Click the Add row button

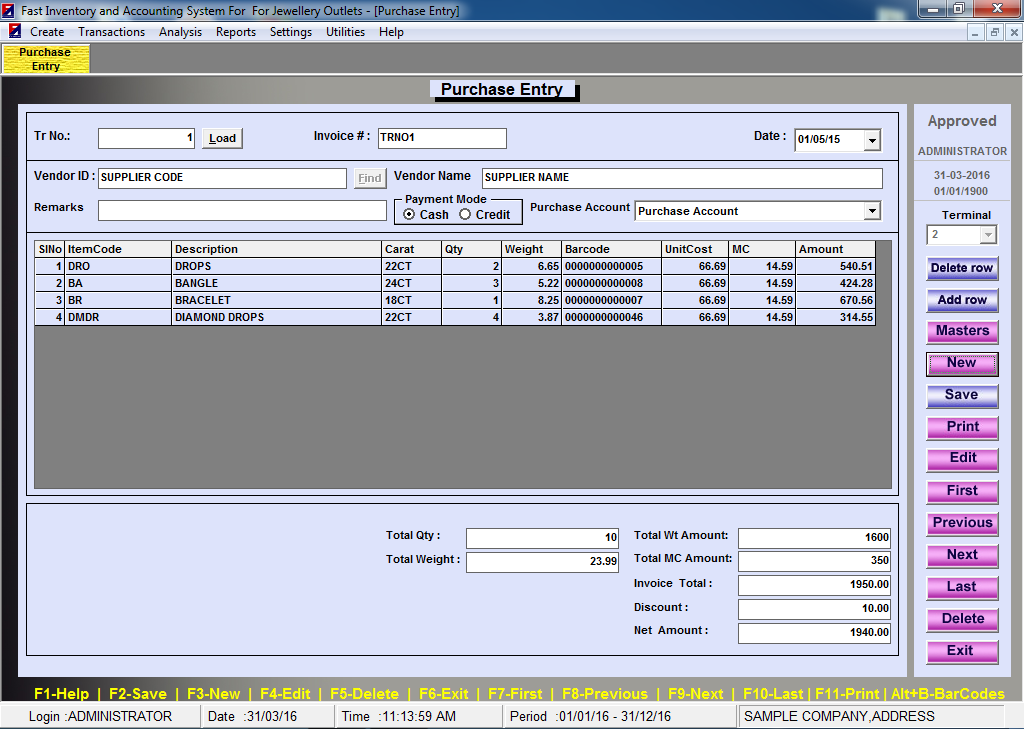962,300
